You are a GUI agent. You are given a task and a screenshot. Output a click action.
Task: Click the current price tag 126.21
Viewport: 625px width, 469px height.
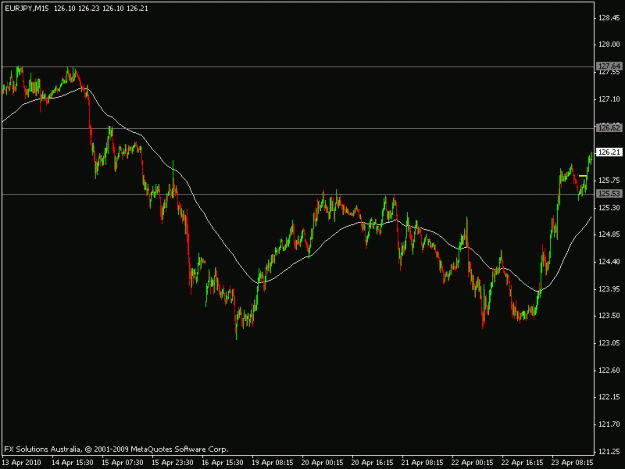click(x=609, y=152)
